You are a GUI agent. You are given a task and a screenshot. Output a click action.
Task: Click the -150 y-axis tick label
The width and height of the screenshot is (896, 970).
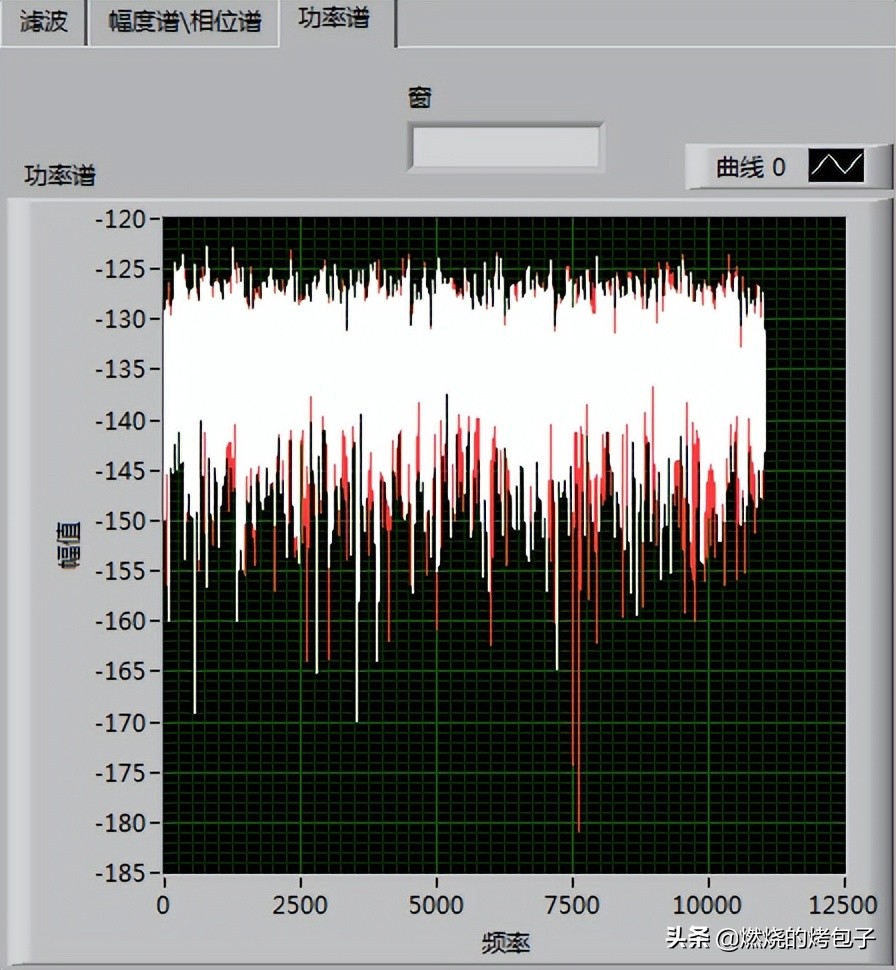(x=120, y=520)
